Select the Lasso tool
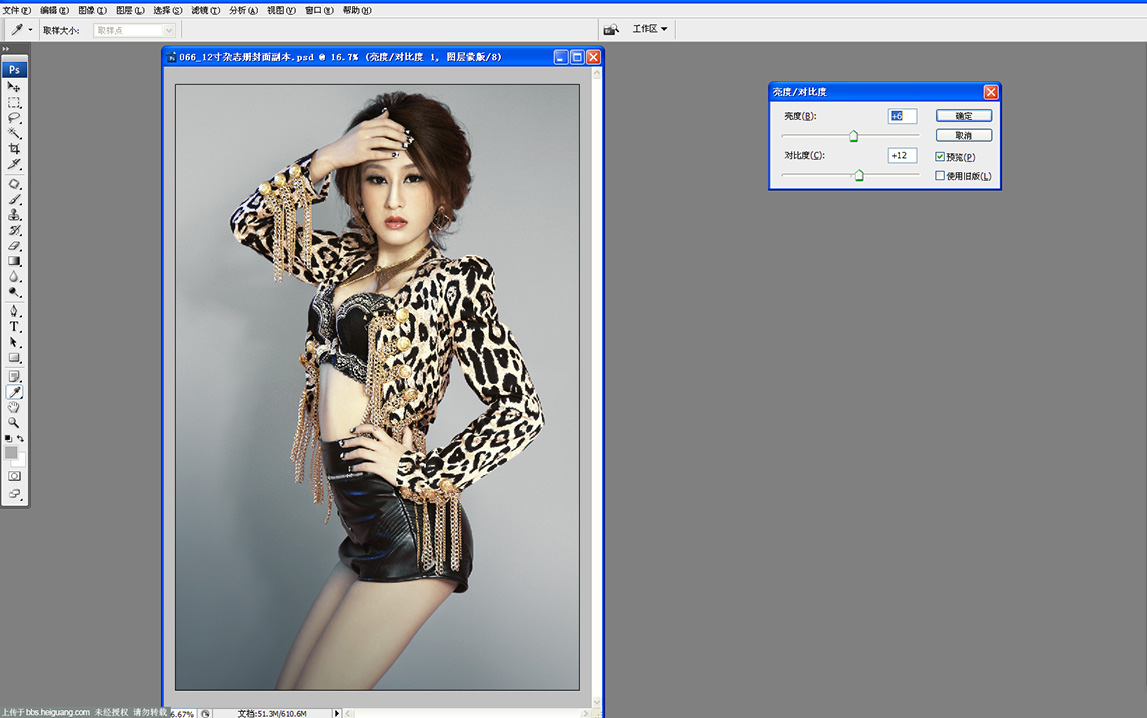The width and height of the screenshot is (1147, 718). point(14,118)
